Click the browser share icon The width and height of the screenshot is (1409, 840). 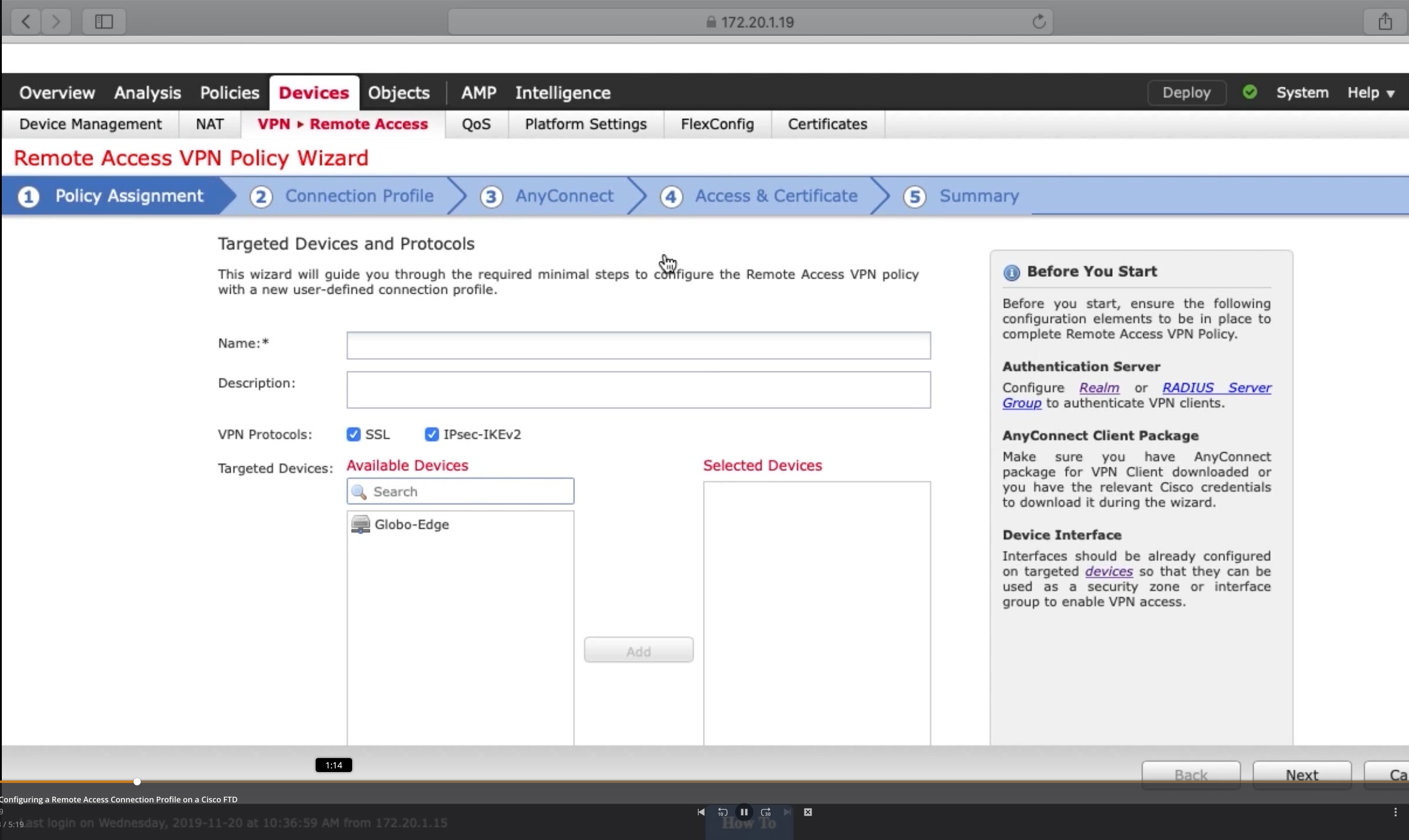coord(1385,22)
